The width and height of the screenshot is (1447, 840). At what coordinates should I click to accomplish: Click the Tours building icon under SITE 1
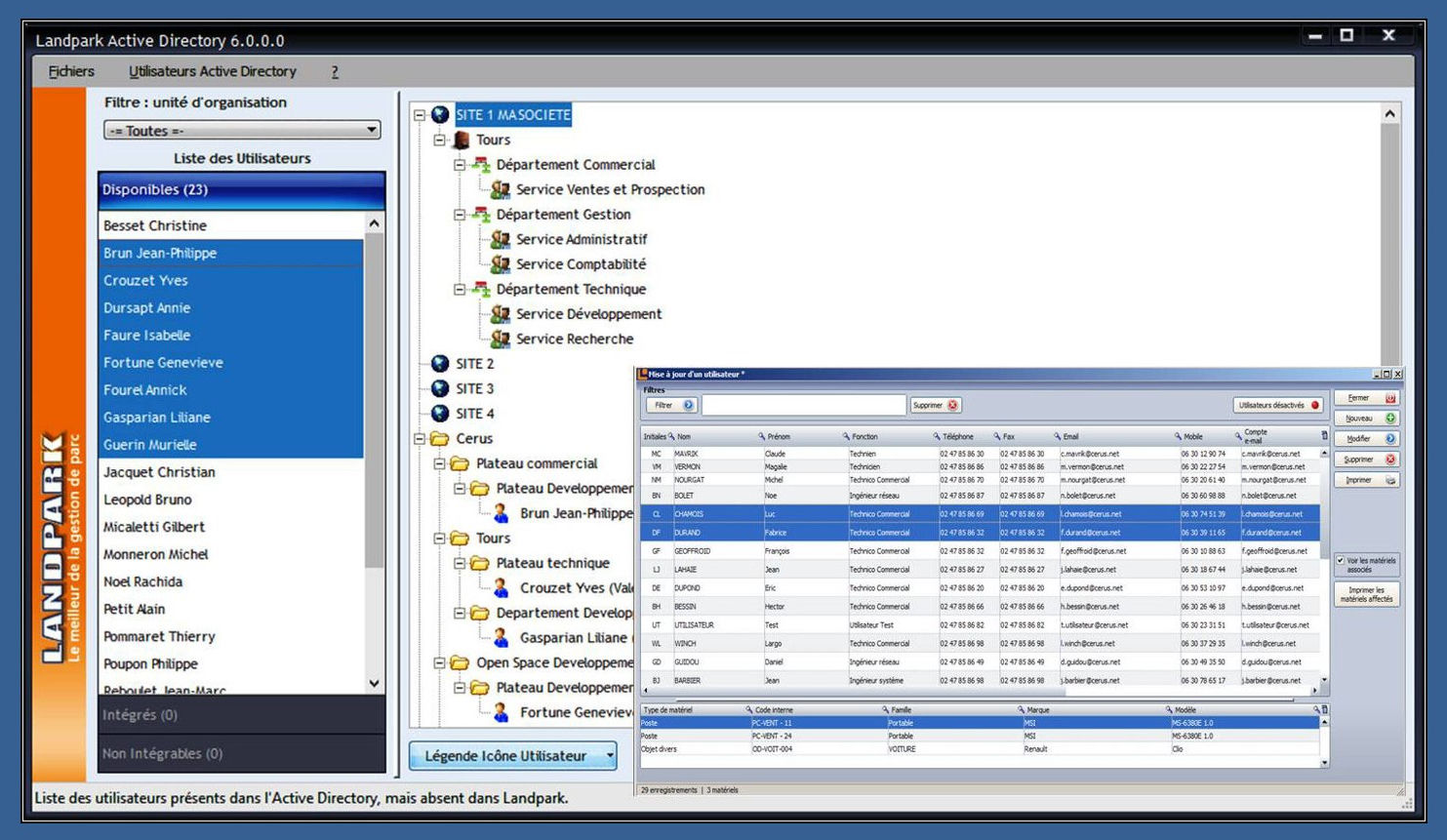(x=461, y=140)
